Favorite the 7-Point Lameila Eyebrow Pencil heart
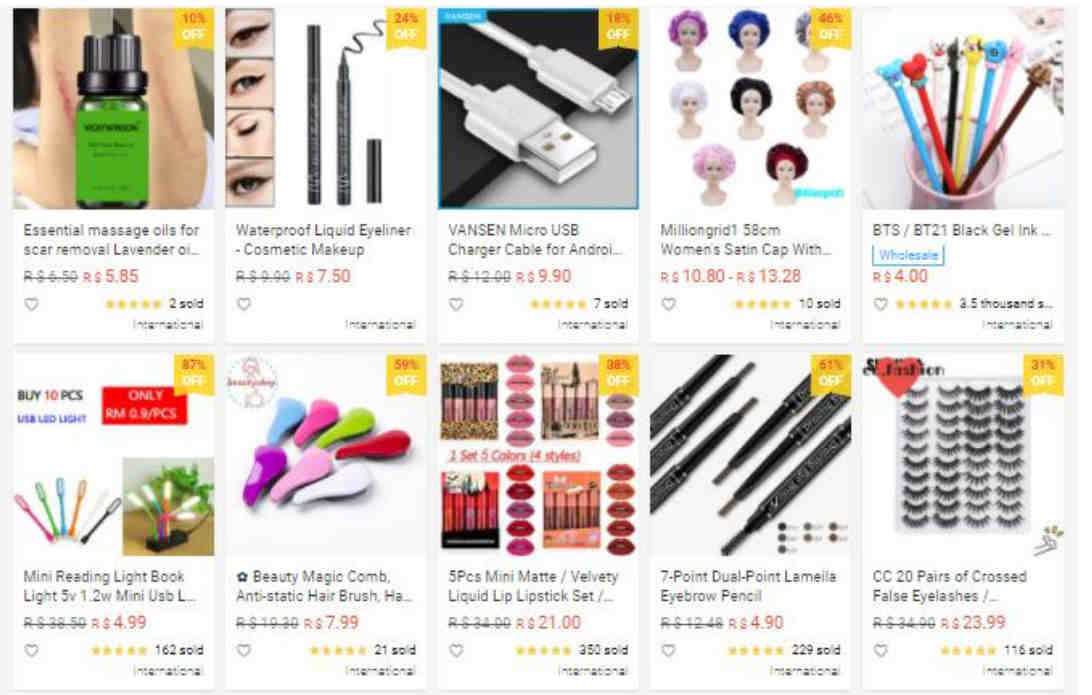The image size is (1092, 695). tap(669, 650)
